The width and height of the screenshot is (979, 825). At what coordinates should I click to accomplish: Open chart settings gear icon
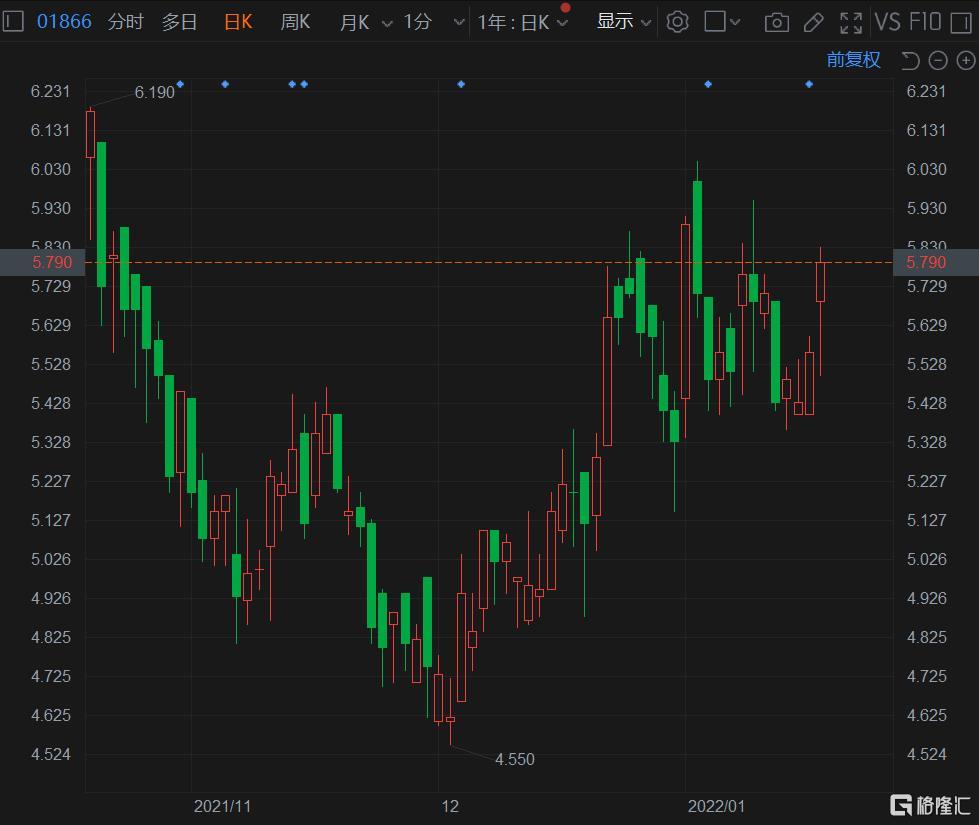coord(678,21)
